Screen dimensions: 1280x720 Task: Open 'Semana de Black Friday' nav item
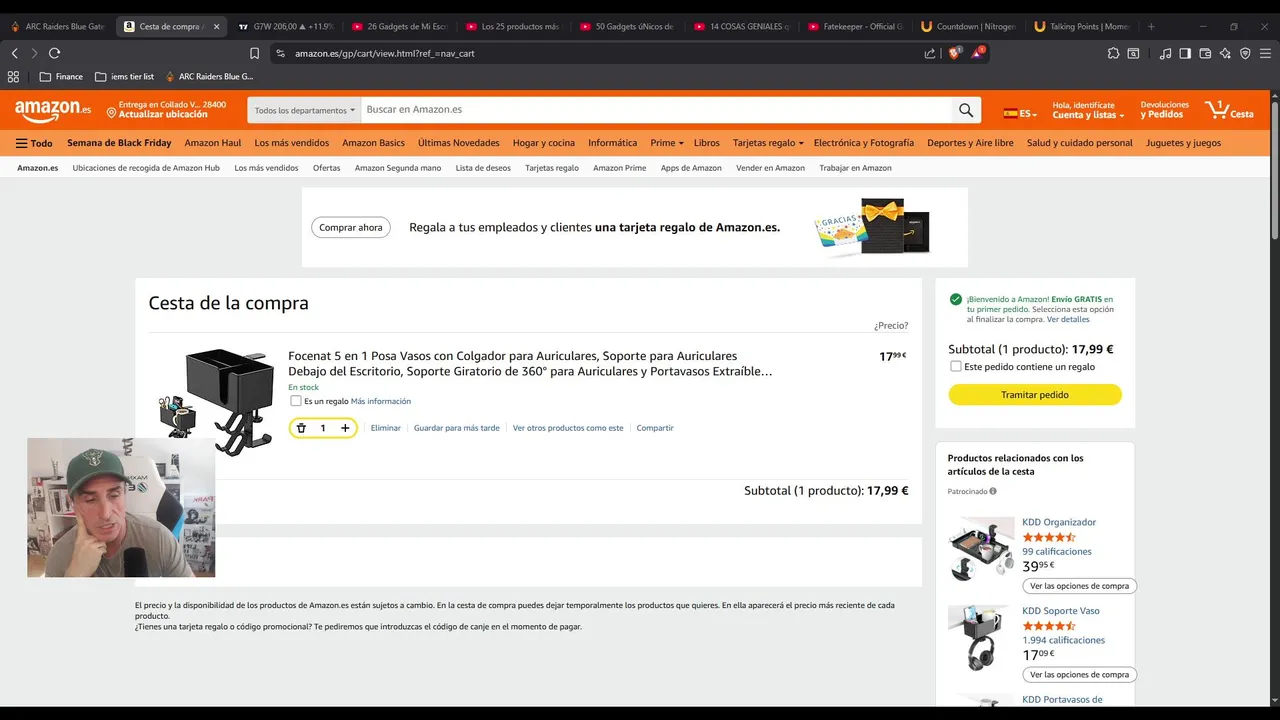point(119,143)
